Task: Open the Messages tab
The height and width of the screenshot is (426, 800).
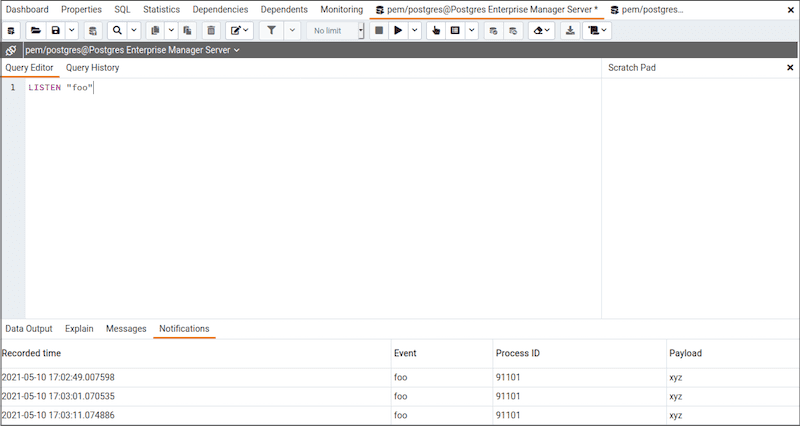Action: point(126,328)
